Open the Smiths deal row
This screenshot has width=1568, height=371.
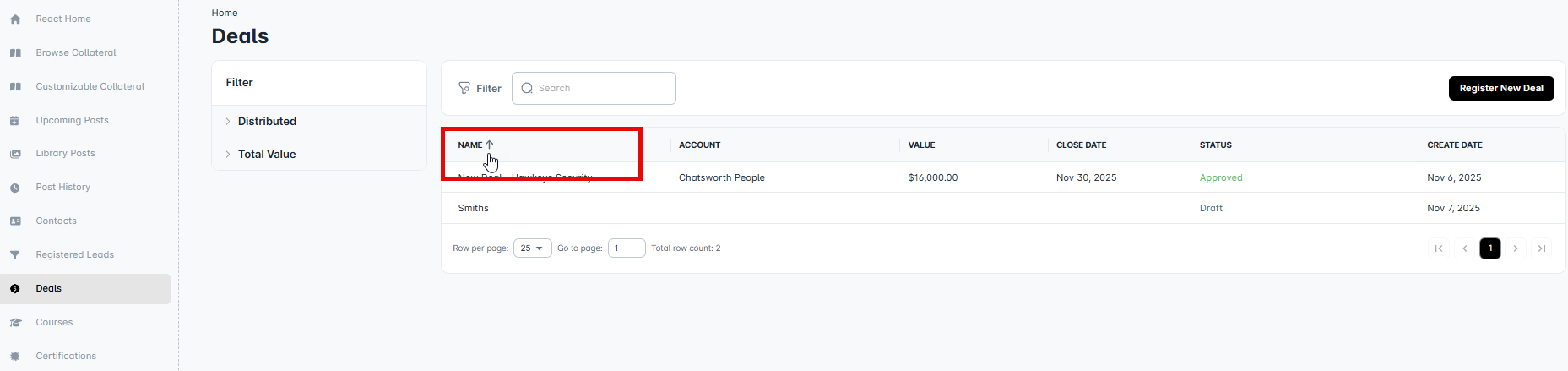click(474, 208)
